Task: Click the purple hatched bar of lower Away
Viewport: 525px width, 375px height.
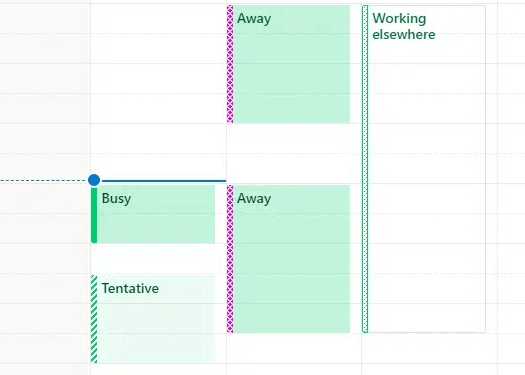Action: [x=230, y=259]
